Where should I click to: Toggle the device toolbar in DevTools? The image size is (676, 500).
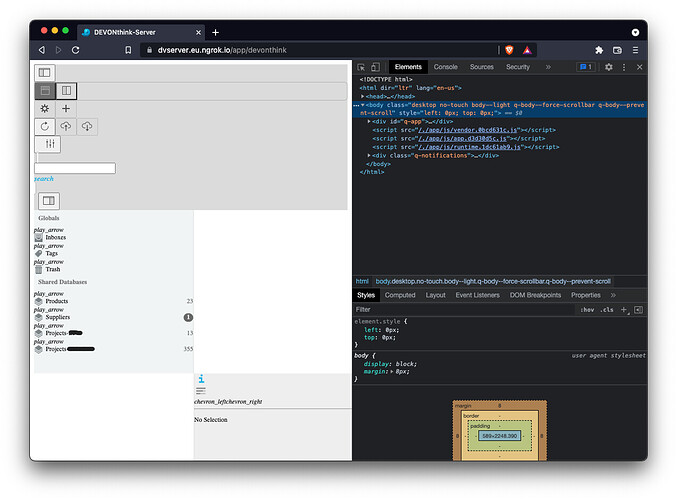pos(376,67)
